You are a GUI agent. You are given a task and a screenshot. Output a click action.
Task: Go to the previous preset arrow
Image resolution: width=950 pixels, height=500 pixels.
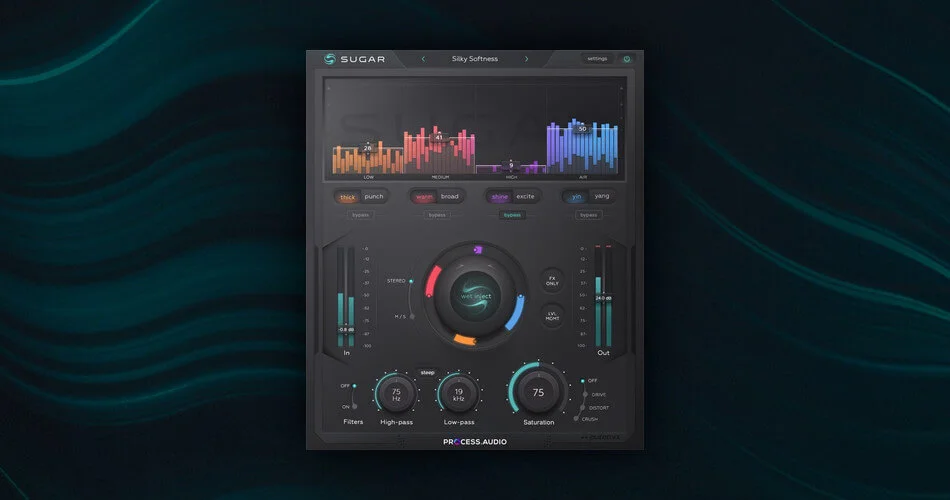tap(423, 59)
